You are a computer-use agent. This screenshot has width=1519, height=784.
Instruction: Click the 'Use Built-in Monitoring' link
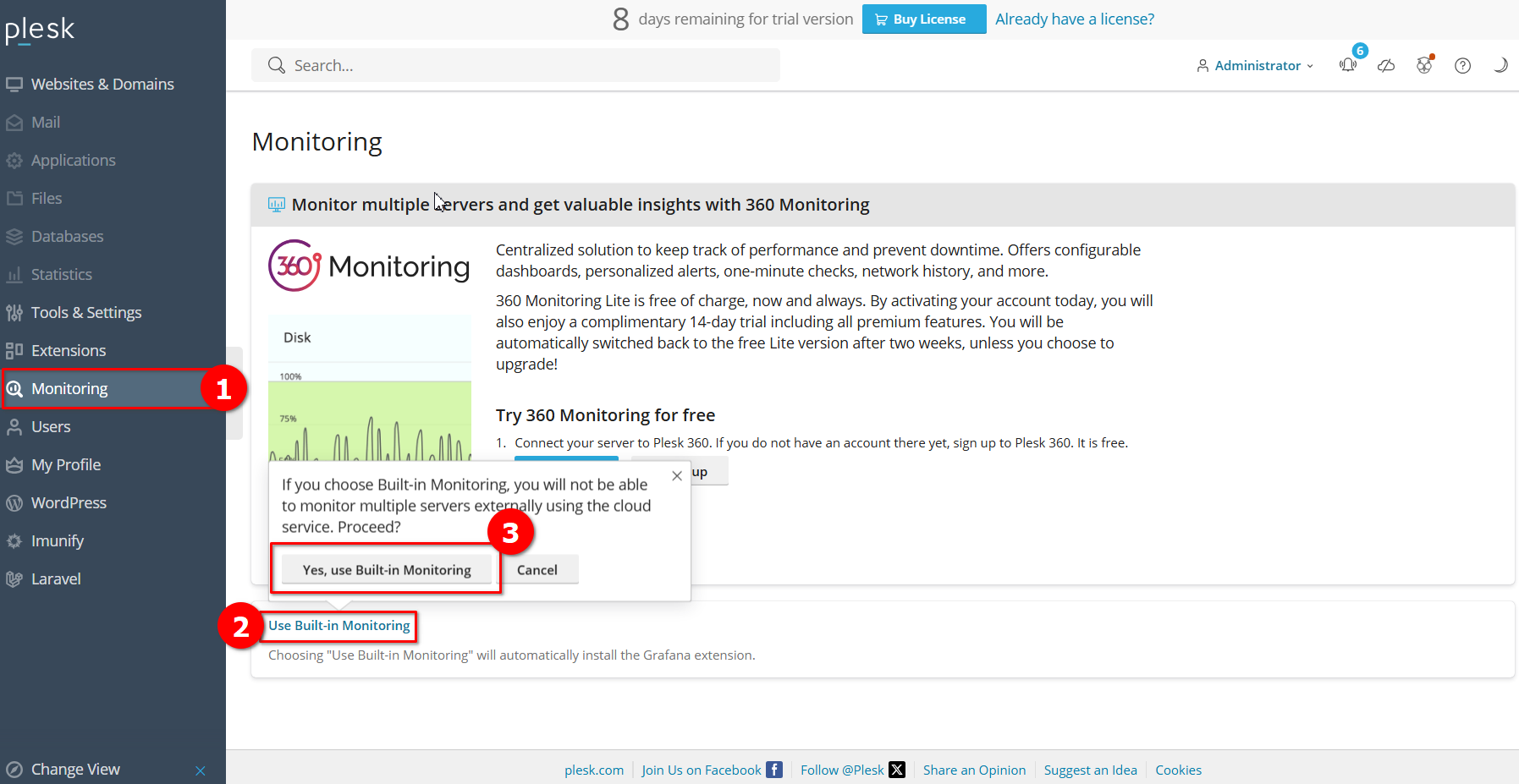(339, 626)
